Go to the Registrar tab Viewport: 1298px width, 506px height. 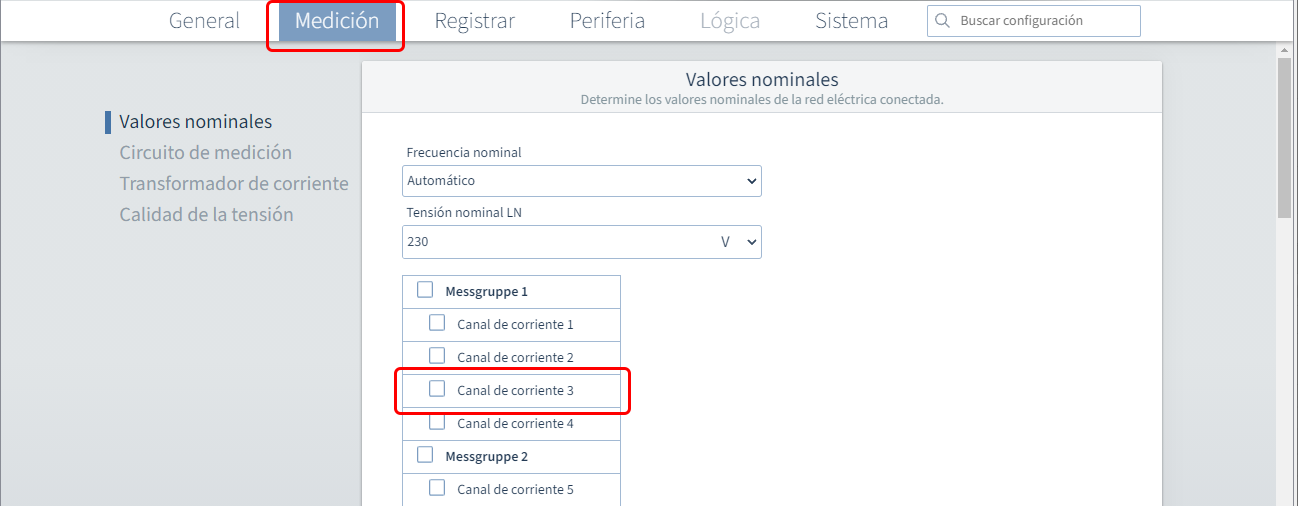coord(474,21)
